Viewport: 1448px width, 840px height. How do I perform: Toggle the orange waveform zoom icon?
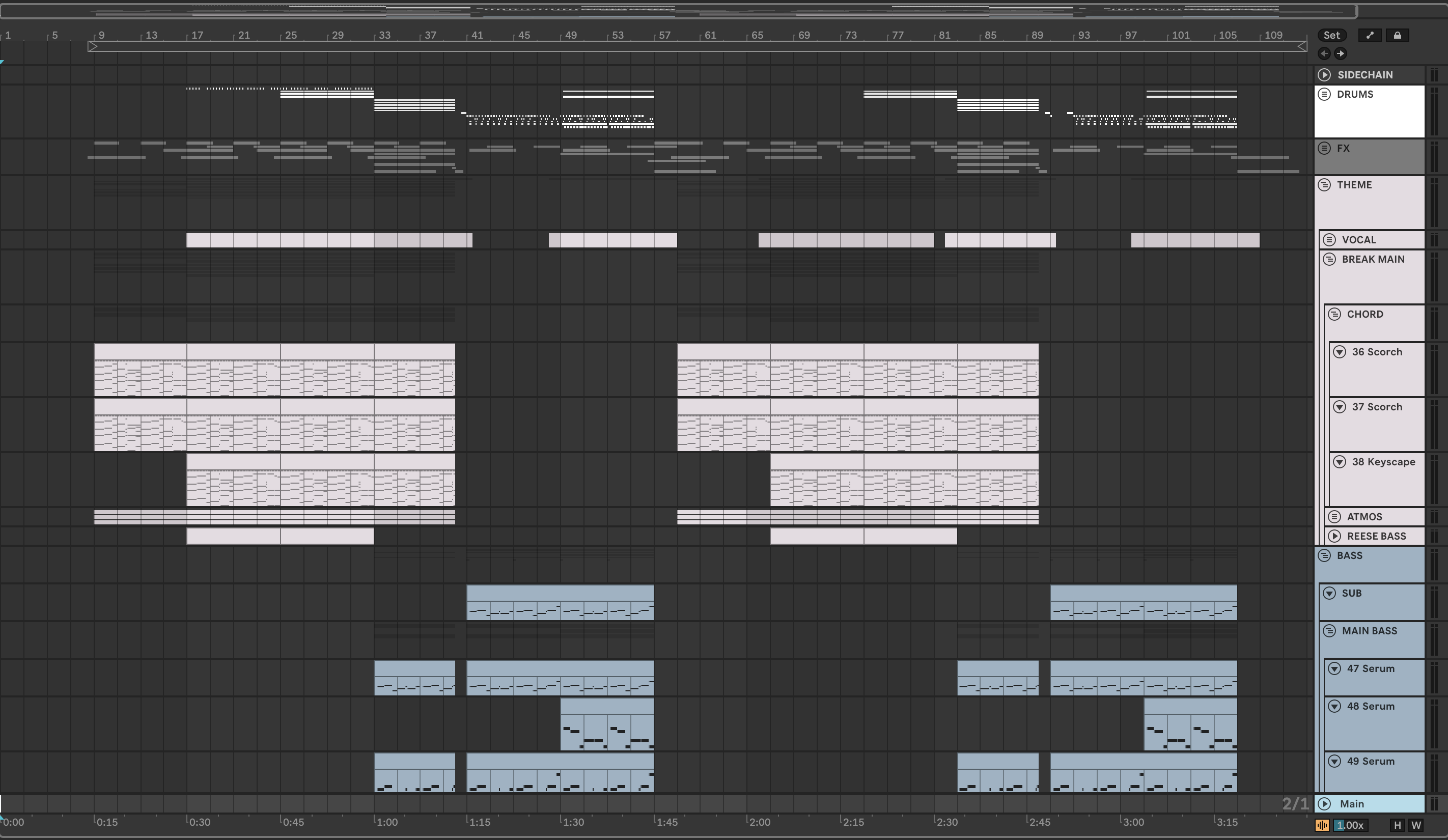click(1322, 826)
